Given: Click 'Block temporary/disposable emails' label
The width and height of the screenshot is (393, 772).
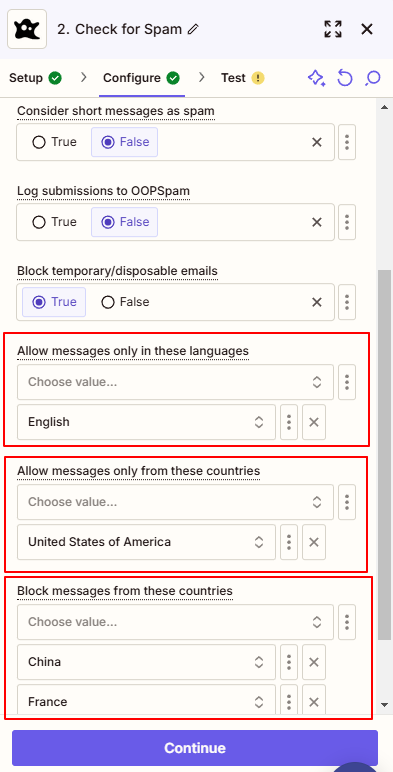Looking at the screenshot, I should 117,271.
